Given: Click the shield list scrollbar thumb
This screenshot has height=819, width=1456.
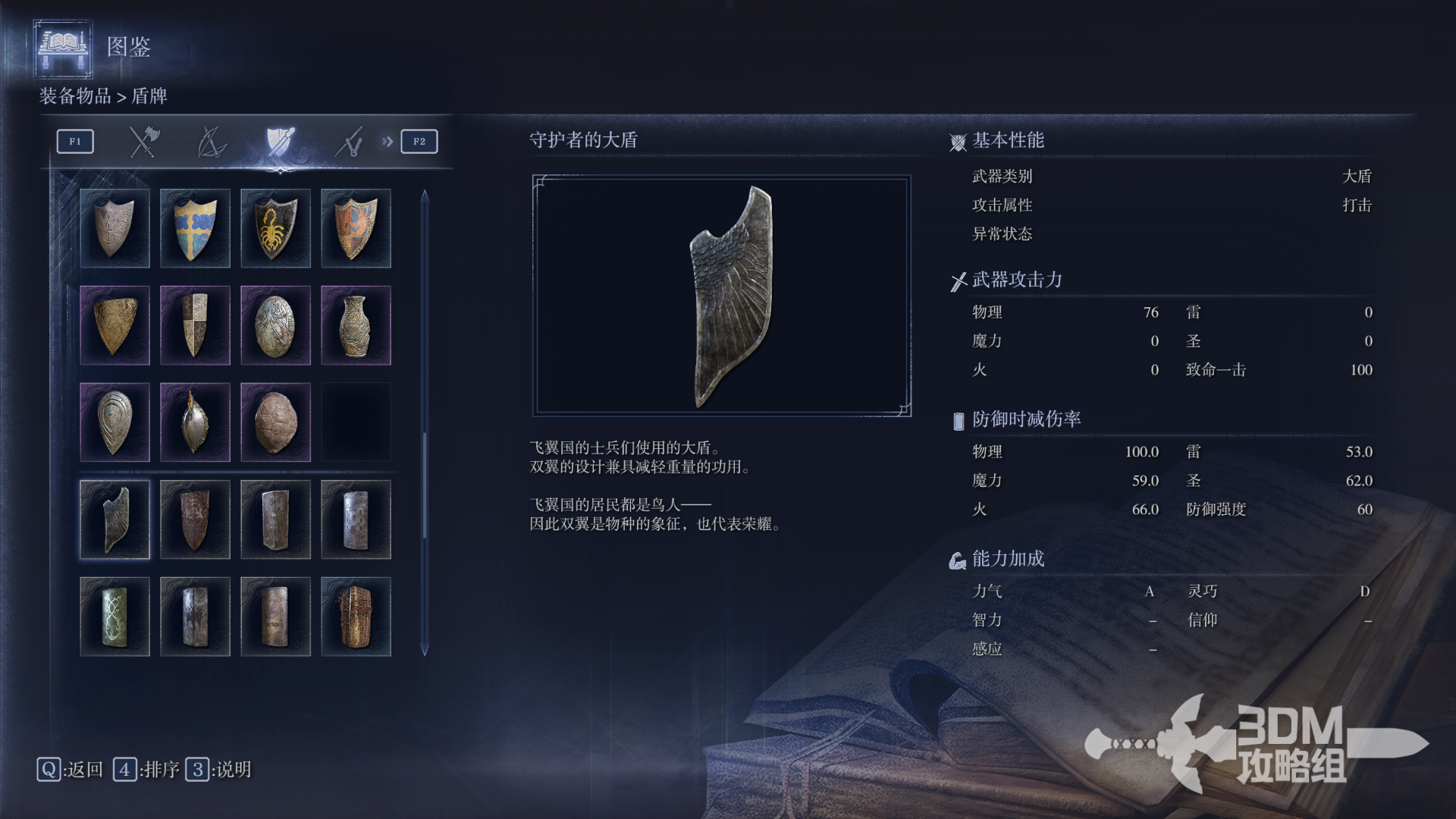Looking at the screenshot, I should (425, 485).
